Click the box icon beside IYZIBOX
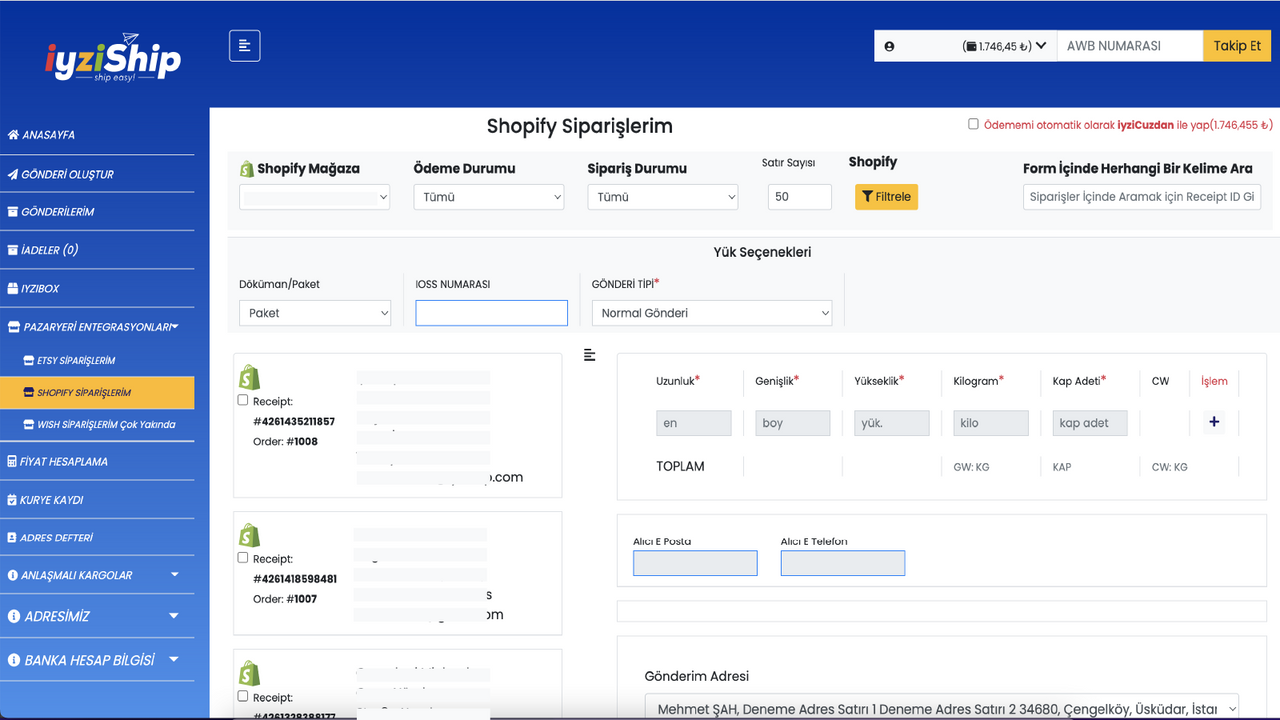This screenshot has height=720, width=1280. tap(13, 288)
